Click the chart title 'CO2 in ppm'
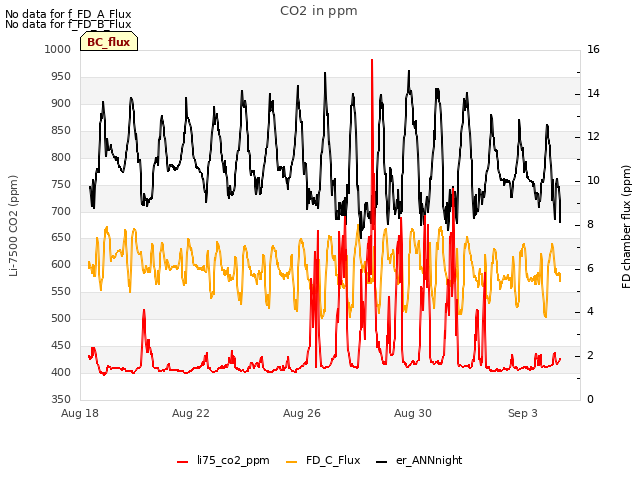 point(318,11)
